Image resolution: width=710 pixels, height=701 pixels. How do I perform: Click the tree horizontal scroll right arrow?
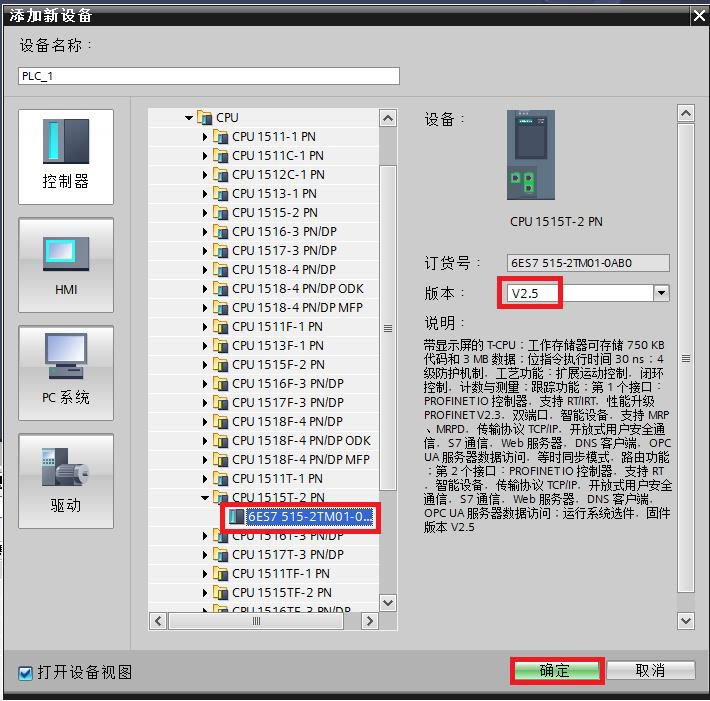point(369,621)
